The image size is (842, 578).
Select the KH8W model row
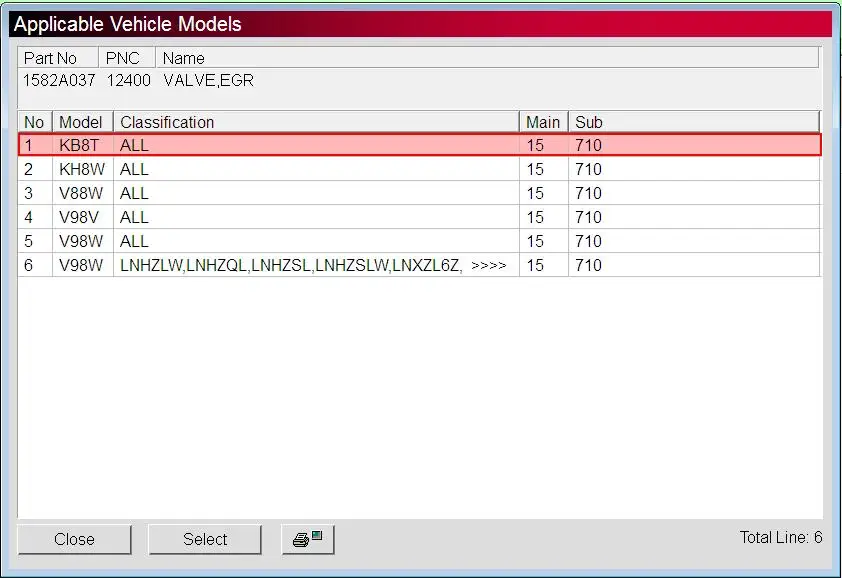[x=419, y=169]
